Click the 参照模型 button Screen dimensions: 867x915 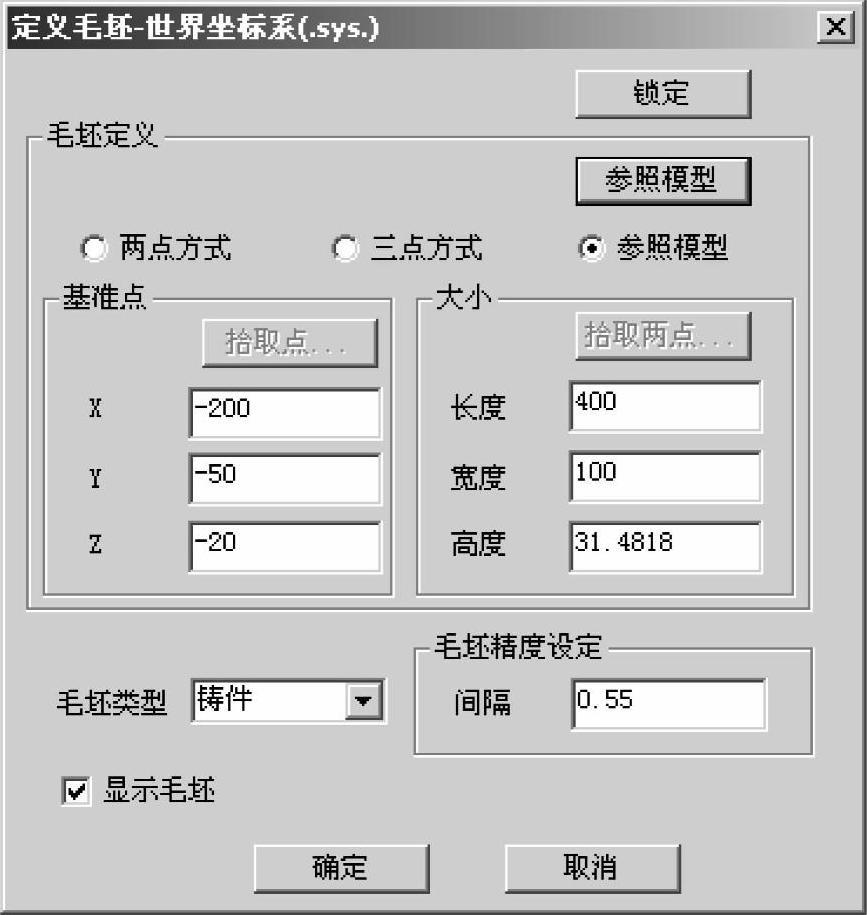(663, 181)
